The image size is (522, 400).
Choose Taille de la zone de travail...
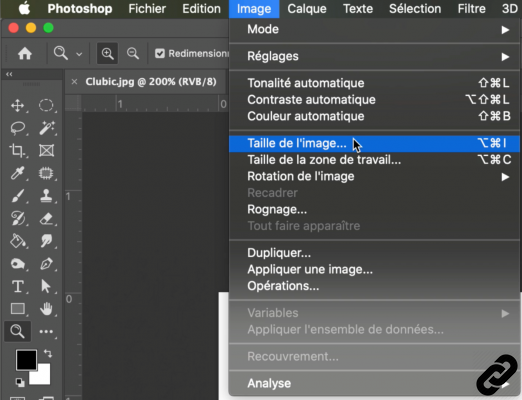[x=375, y=160]
